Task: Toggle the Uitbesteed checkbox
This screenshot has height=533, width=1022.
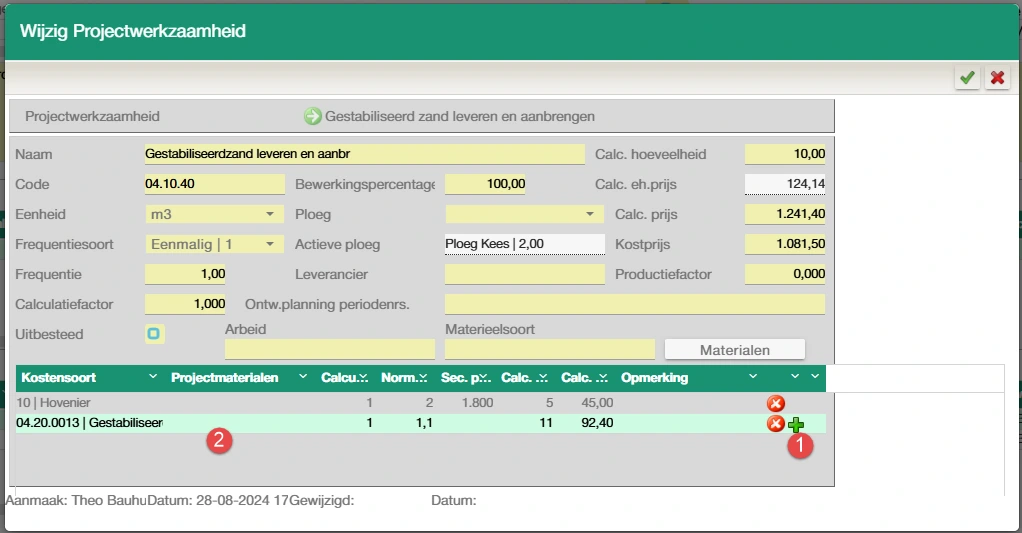Action: 154,334
